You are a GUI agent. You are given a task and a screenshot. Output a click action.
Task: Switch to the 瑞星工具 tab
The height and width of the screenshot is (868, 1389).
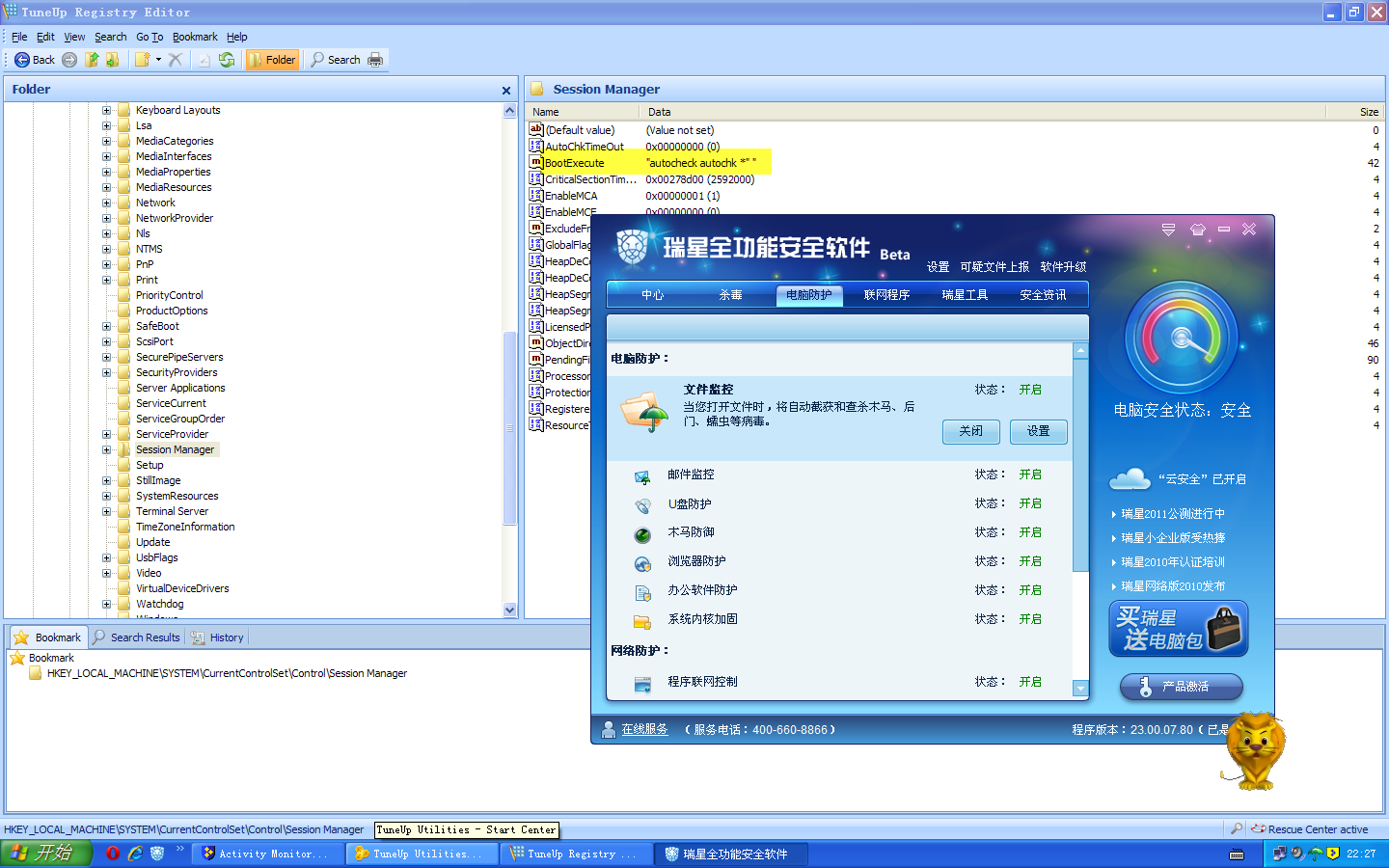pyautogui.click(x=965, y=295)
